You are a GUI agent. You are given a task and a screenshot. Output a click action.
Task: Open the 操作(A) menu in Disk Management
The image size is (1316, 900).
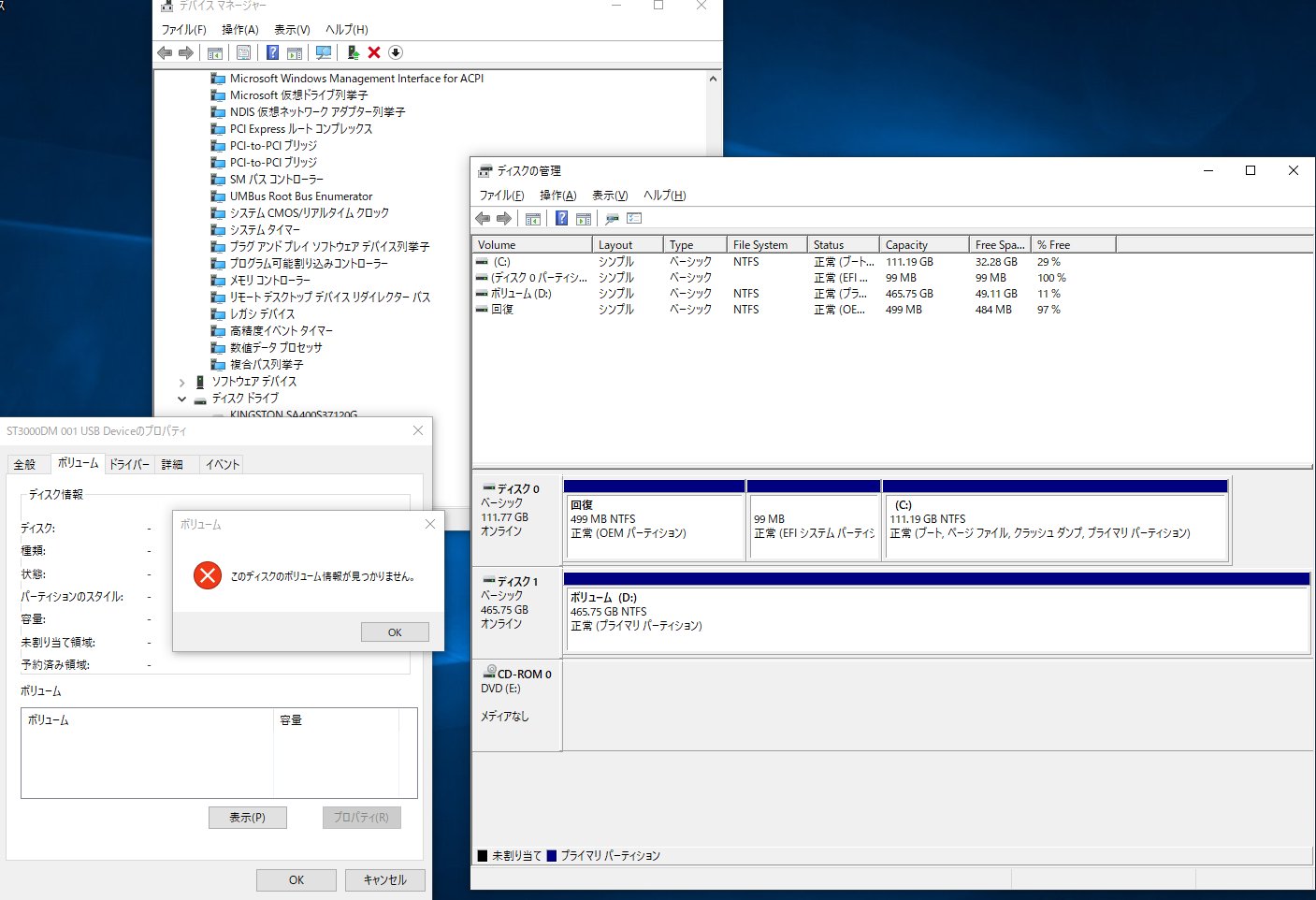click(557, 196)
